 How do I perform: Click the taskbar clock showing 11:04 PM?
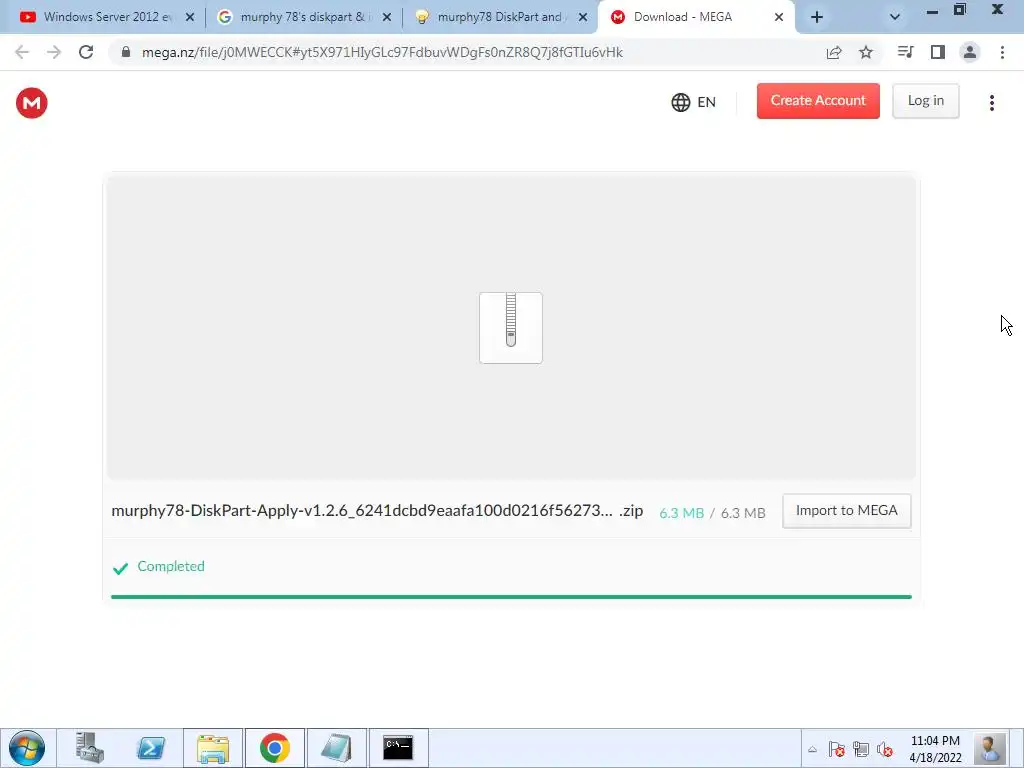tap(935, 749)
